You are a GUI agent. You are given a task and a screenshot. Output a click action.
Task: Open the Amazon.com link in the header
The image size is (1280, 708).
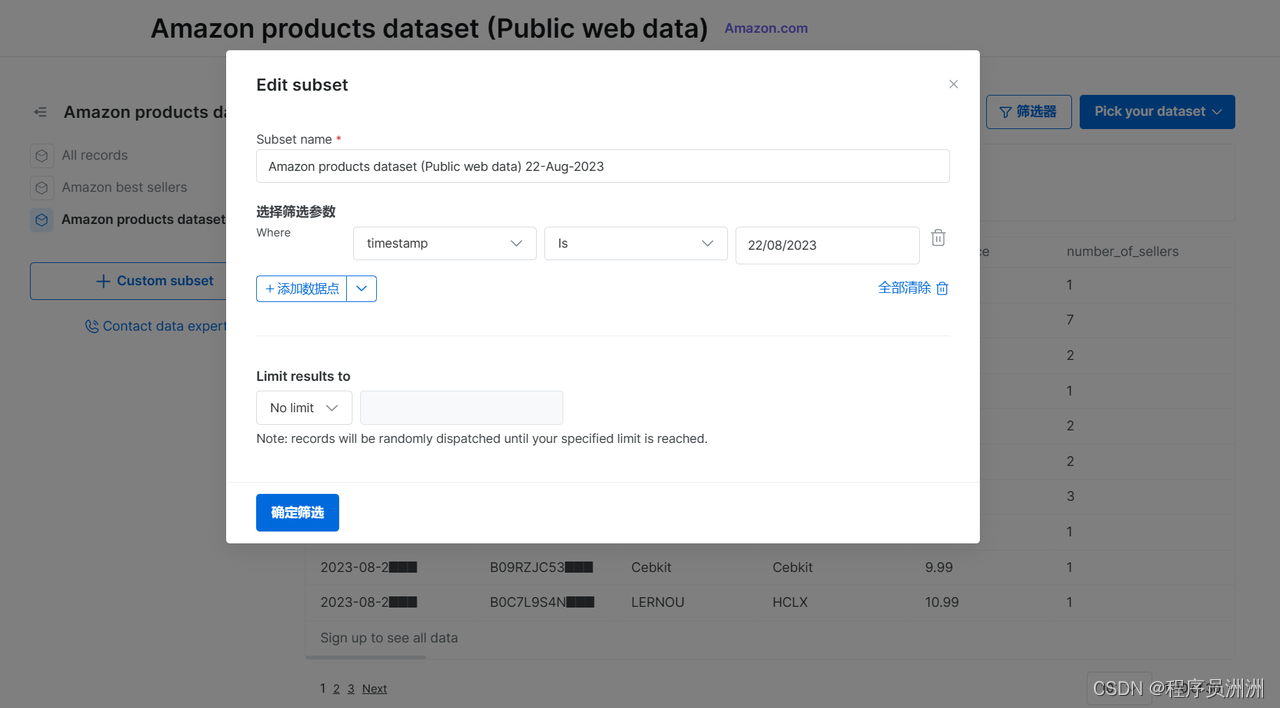pos(766,29)
